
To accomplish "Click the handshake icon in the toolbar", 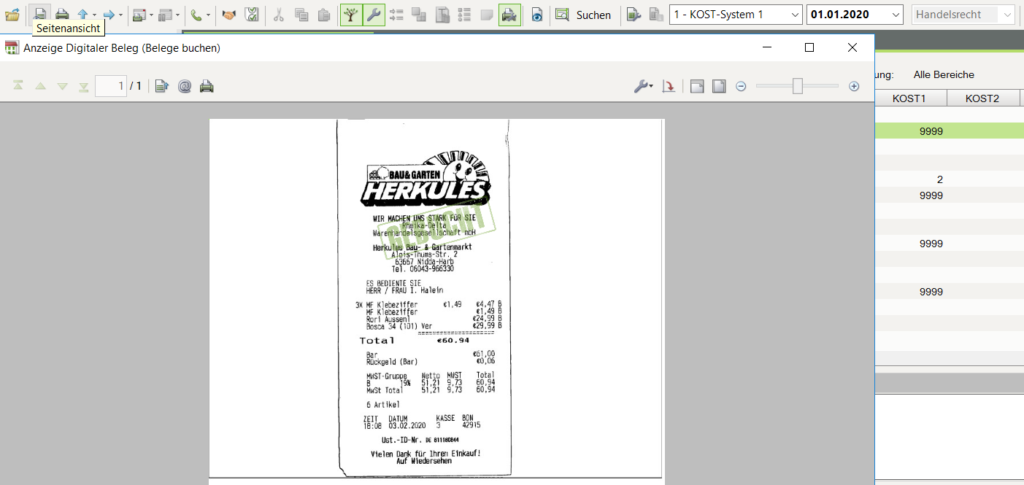I will pos(229,14).
